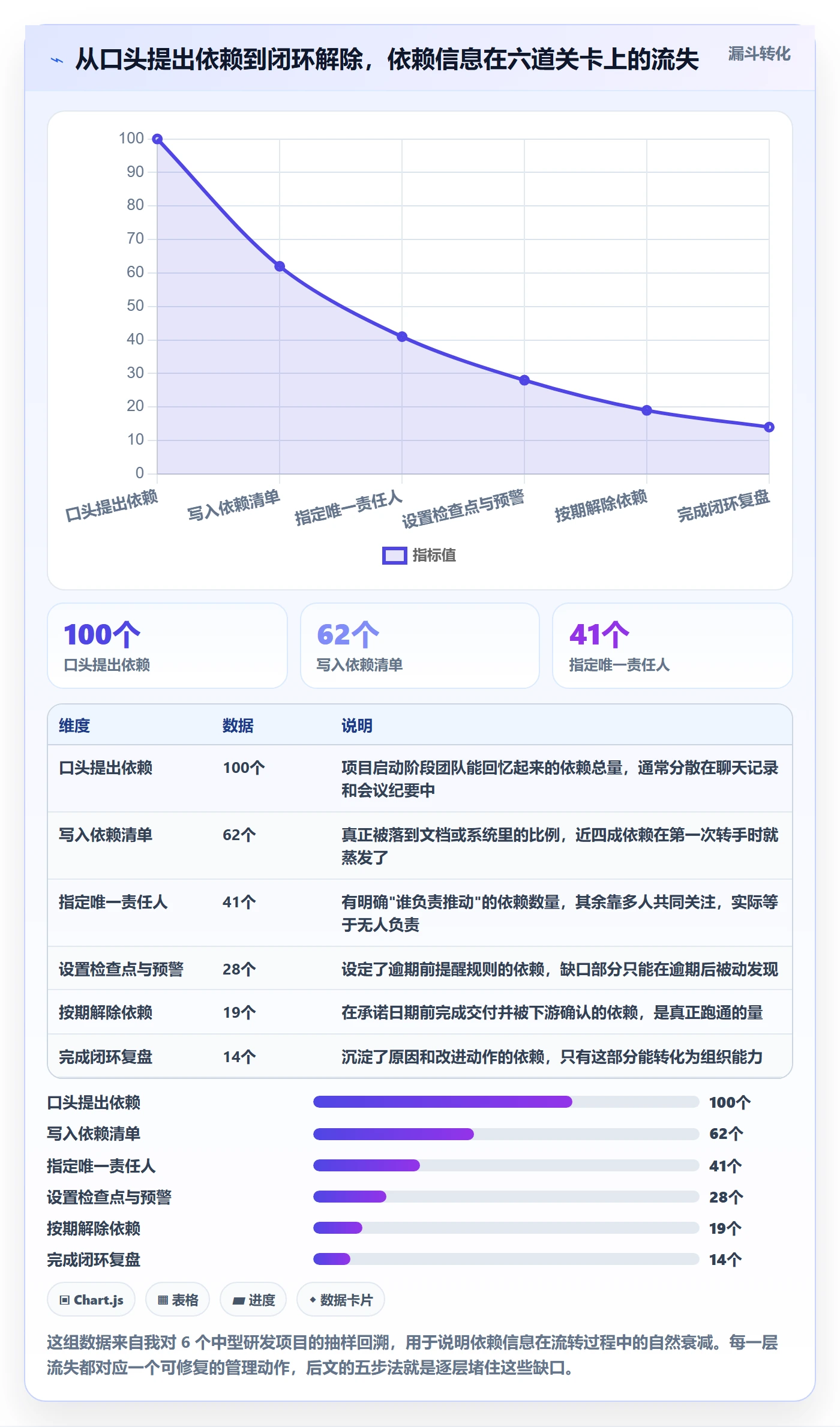Click the 维度 table column header
The height and width of the screenshot is (1427, 840).
(74, 726)
